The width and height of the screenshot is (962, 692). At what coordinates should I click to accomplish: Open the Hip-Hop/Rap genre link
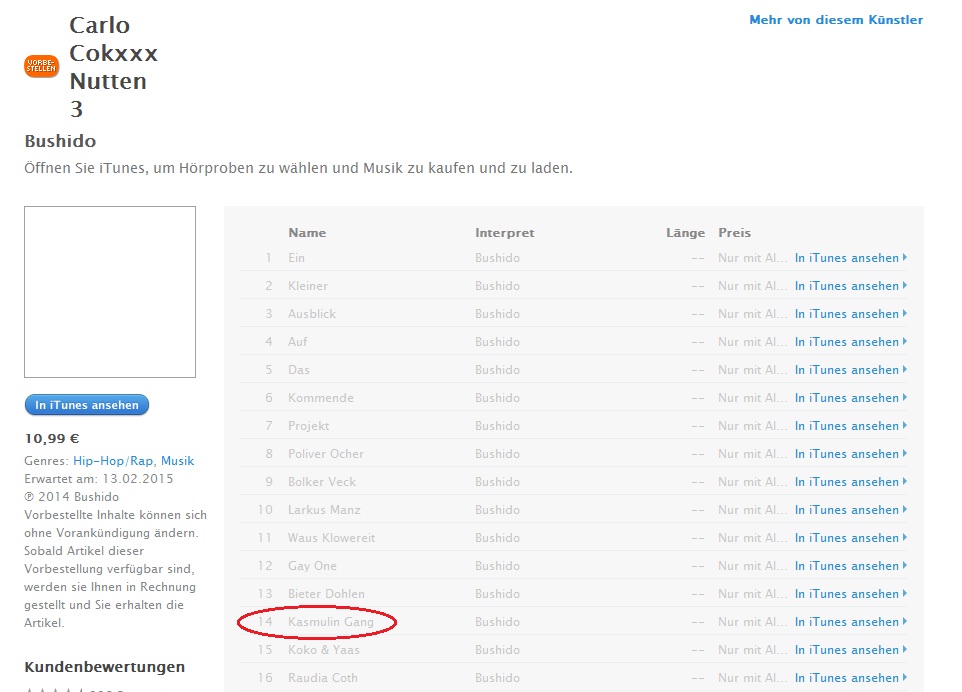(113, 461)
